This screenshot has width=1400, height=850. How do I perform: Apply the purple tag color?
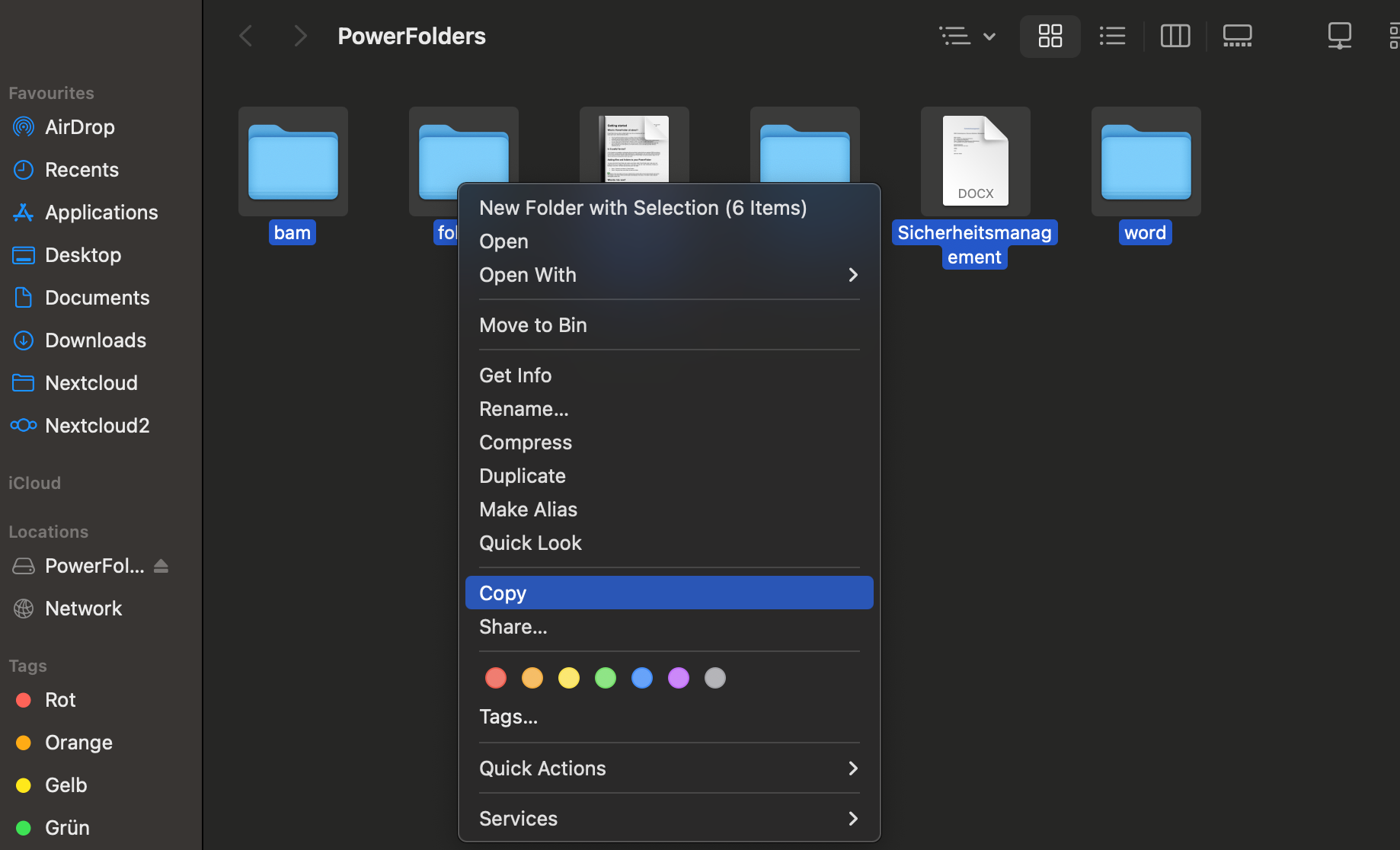point(679,678)
